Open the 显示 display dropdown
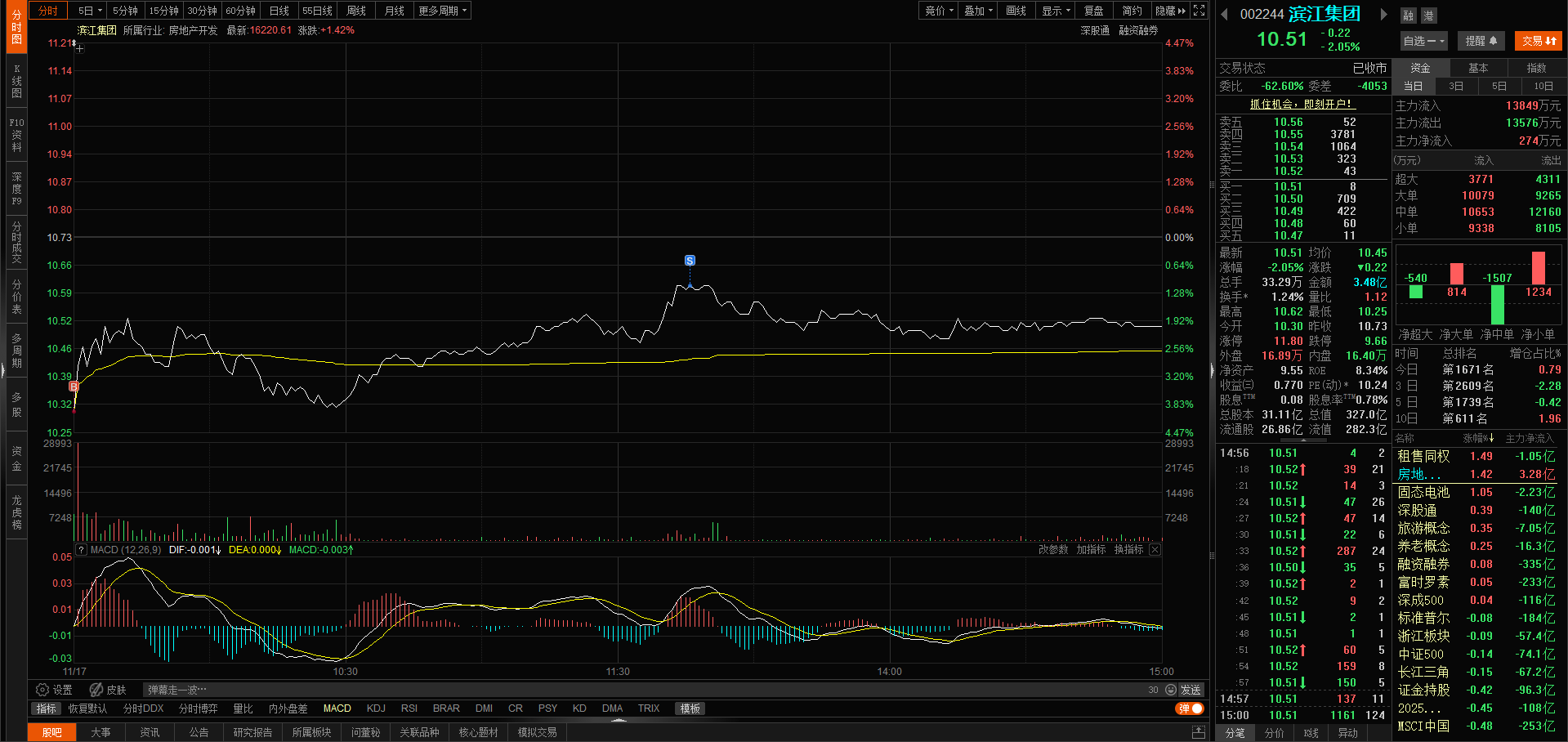The height and width of the screenshot is (742, 1568). [x=1056, y=11]
